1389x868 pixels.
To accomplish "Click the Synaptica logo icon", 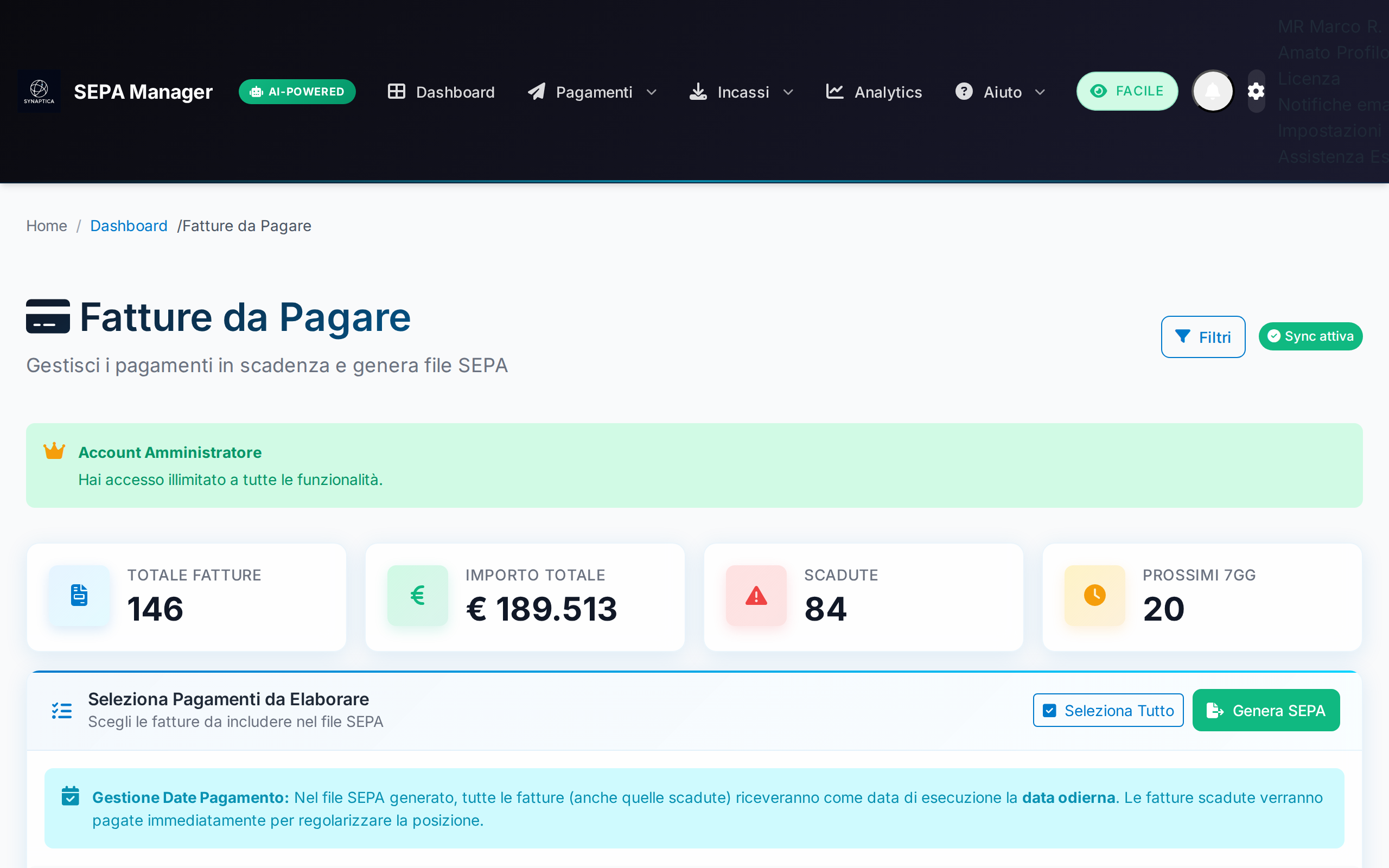I will [x=39, y=91].
